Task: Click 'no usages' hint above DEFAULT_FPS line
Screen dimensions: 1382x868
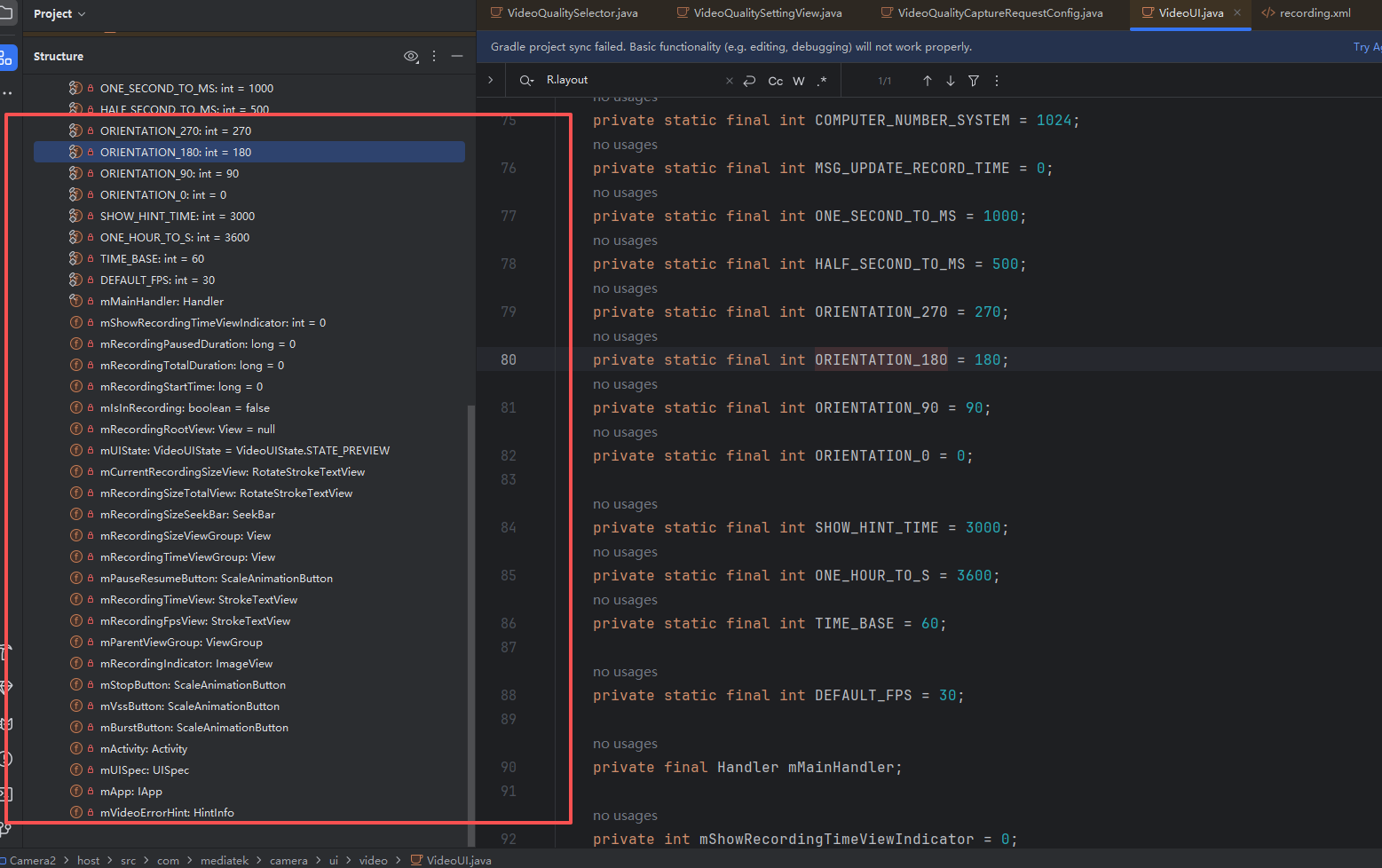Action: (x=625, y=672)
